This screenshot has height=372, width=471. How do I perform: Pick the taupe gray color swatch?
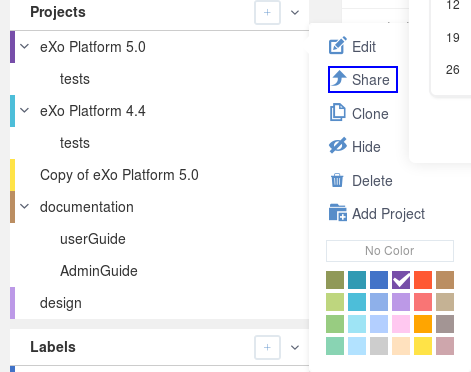click(445, 324)
